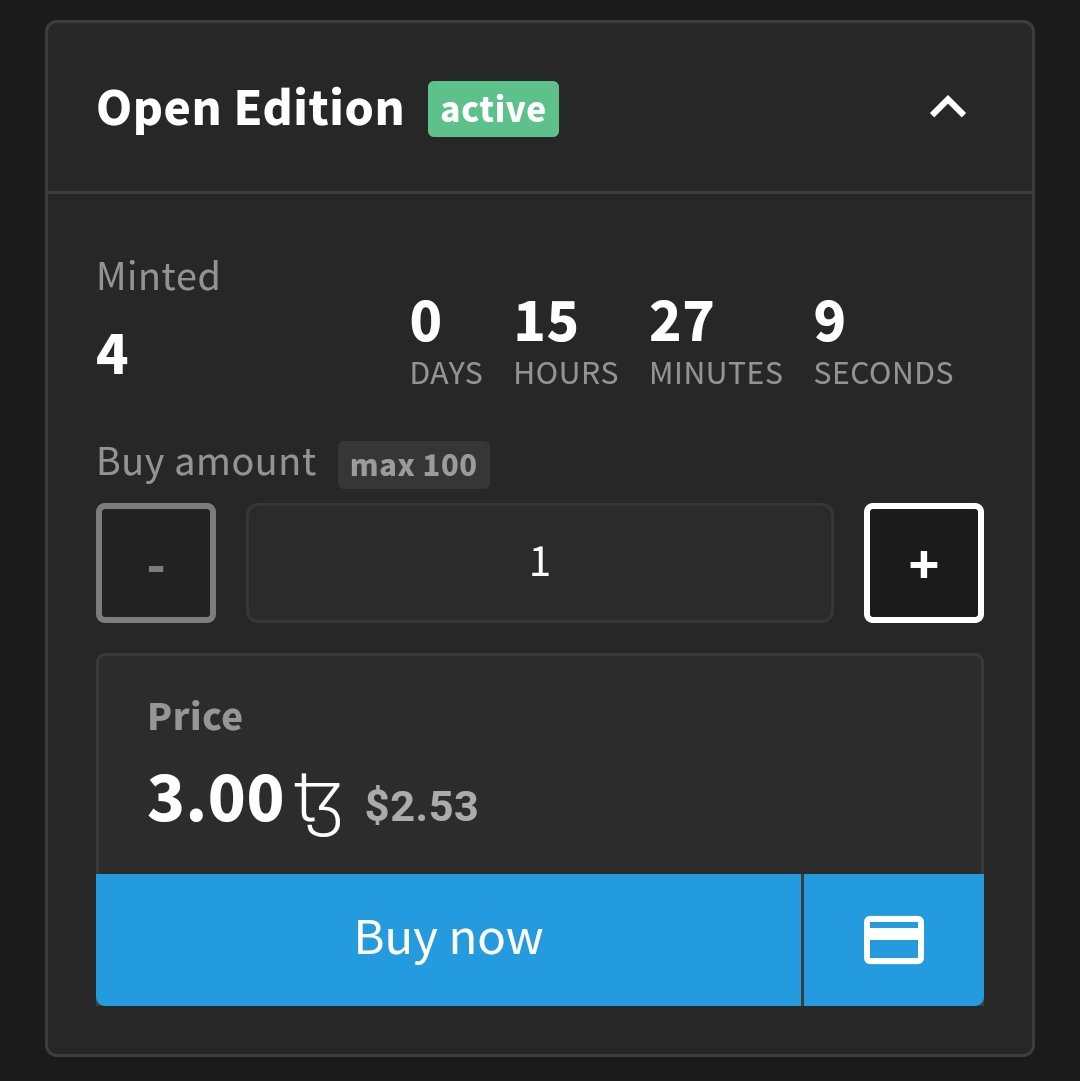Image resolution: width=1080 pixels, height=1081 pixels.
Task: Click the Price label
Action: tap(195, 716)
